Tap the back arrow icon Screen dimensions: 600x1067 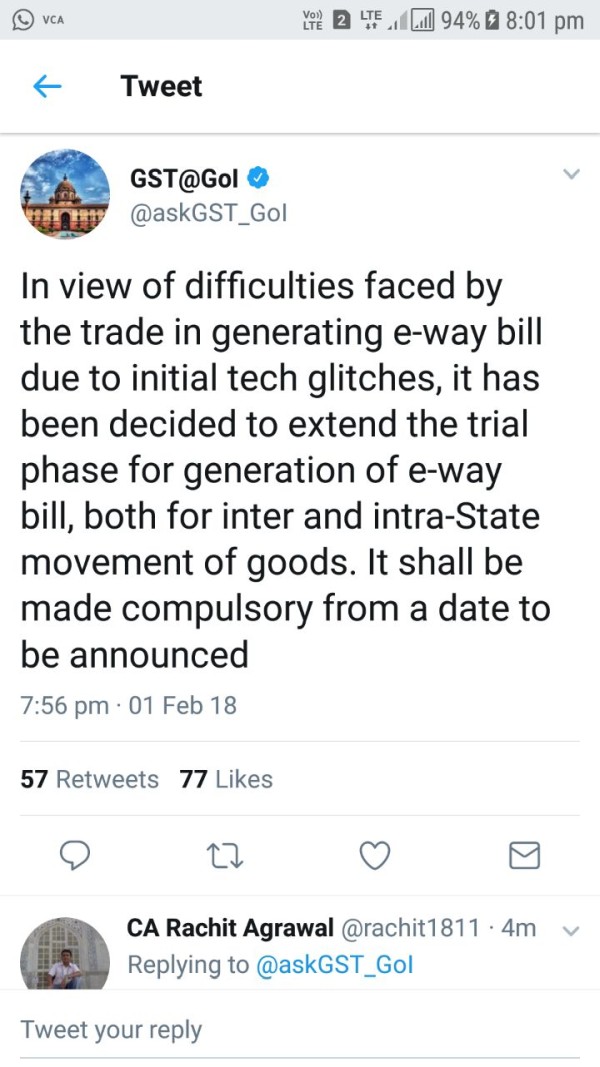(47, 87)
